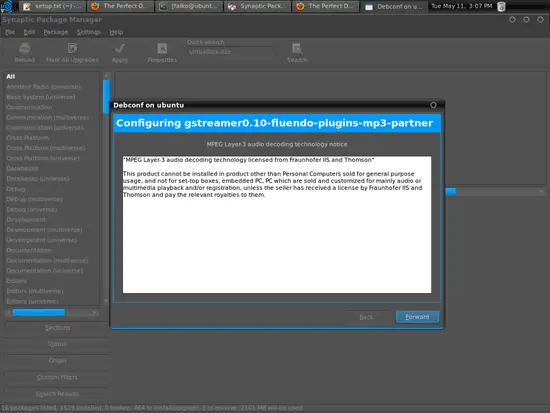Click the trash icon in top panel

click(501, 6)
